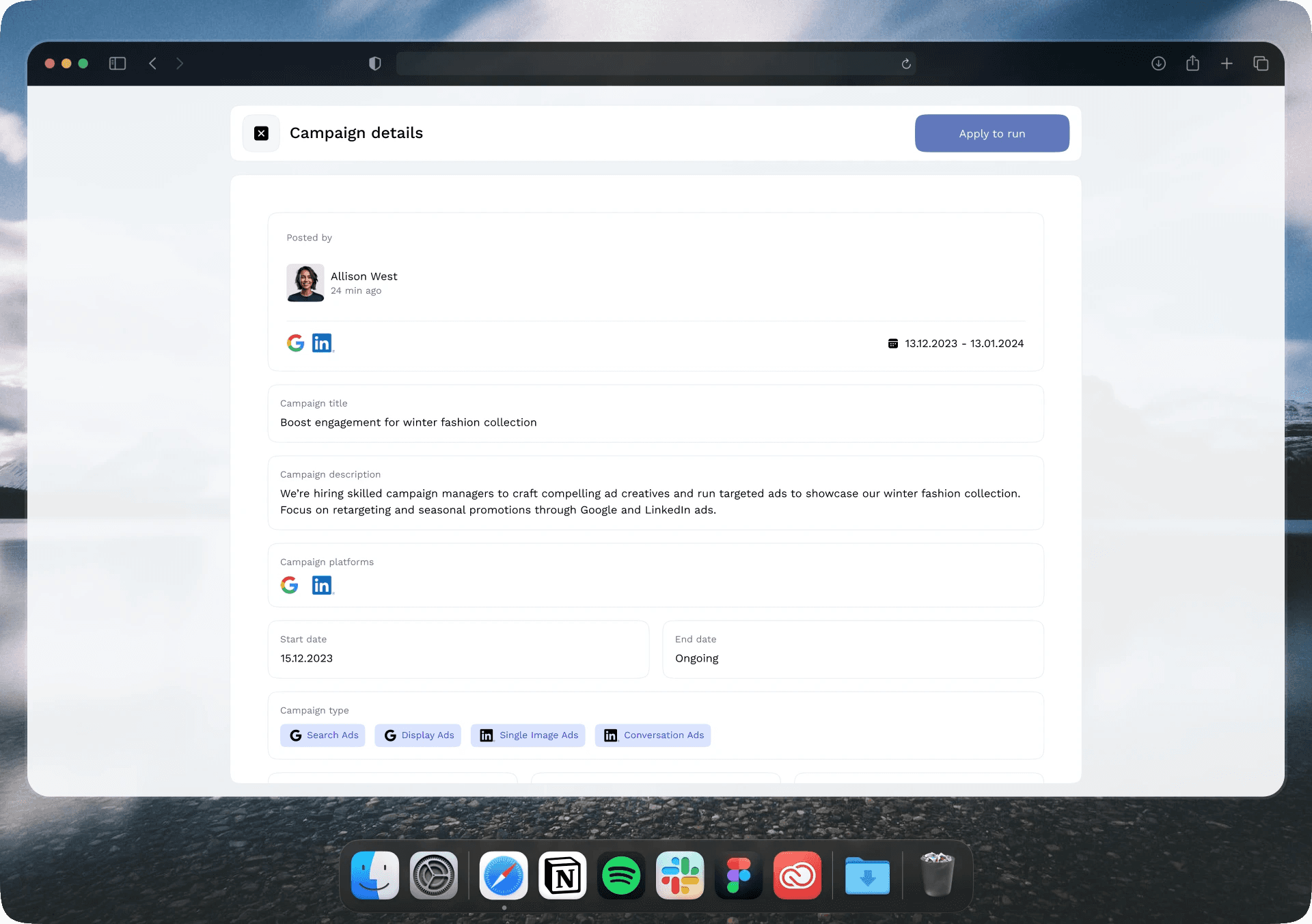This screenshot has width=1312, height=924.
Task: Open downloads icon in browser toolbar
Action: point(1158,64)
